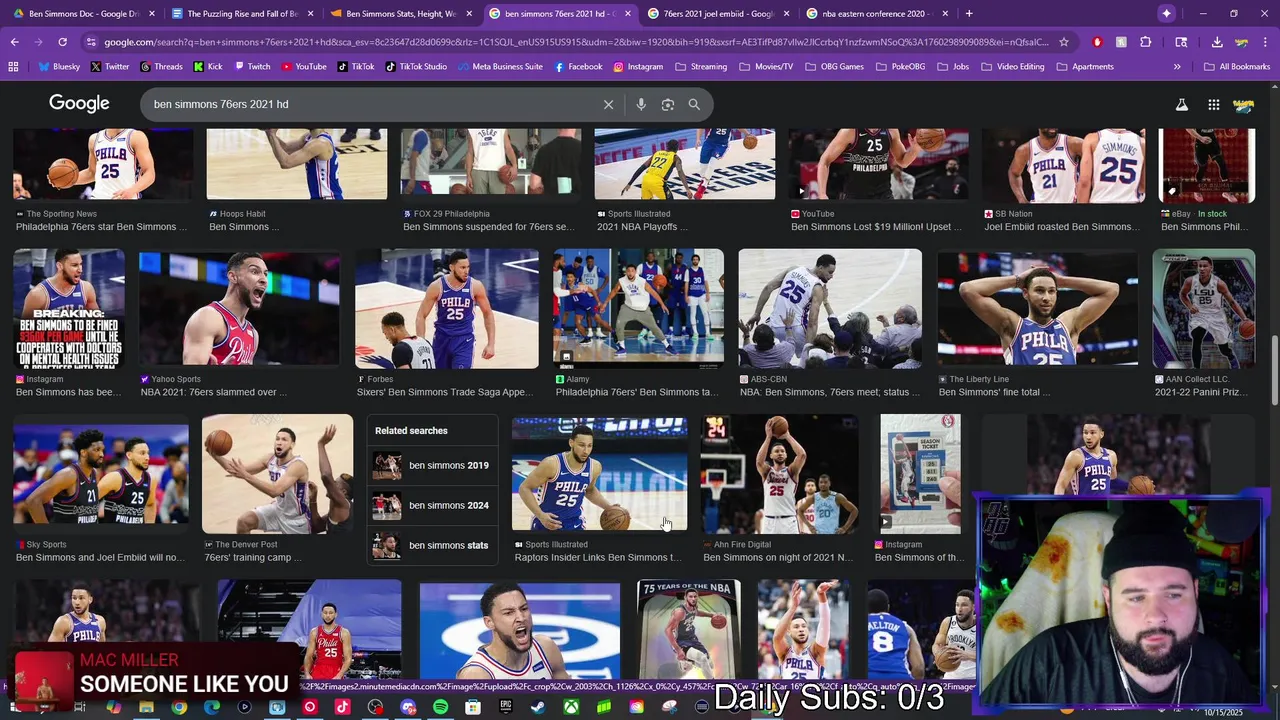View site information for google.com
The image size is (1280, 720).
(92, 42)
